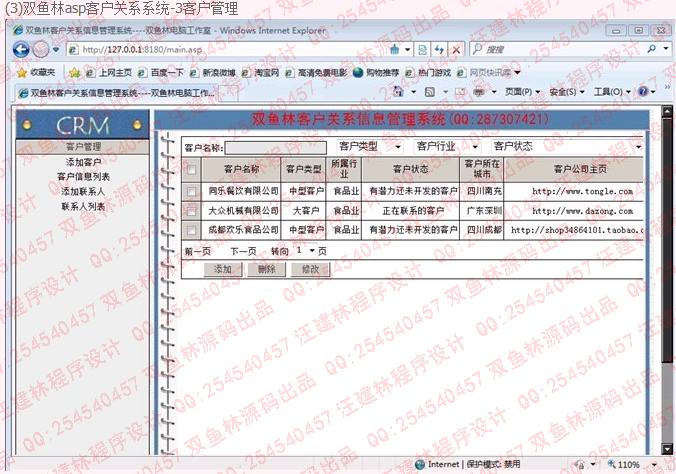The height and width of the screenshot is (474, 676).
Task: Open the 购物推荐 globe favorites link
Action: (x=376, y=72)
